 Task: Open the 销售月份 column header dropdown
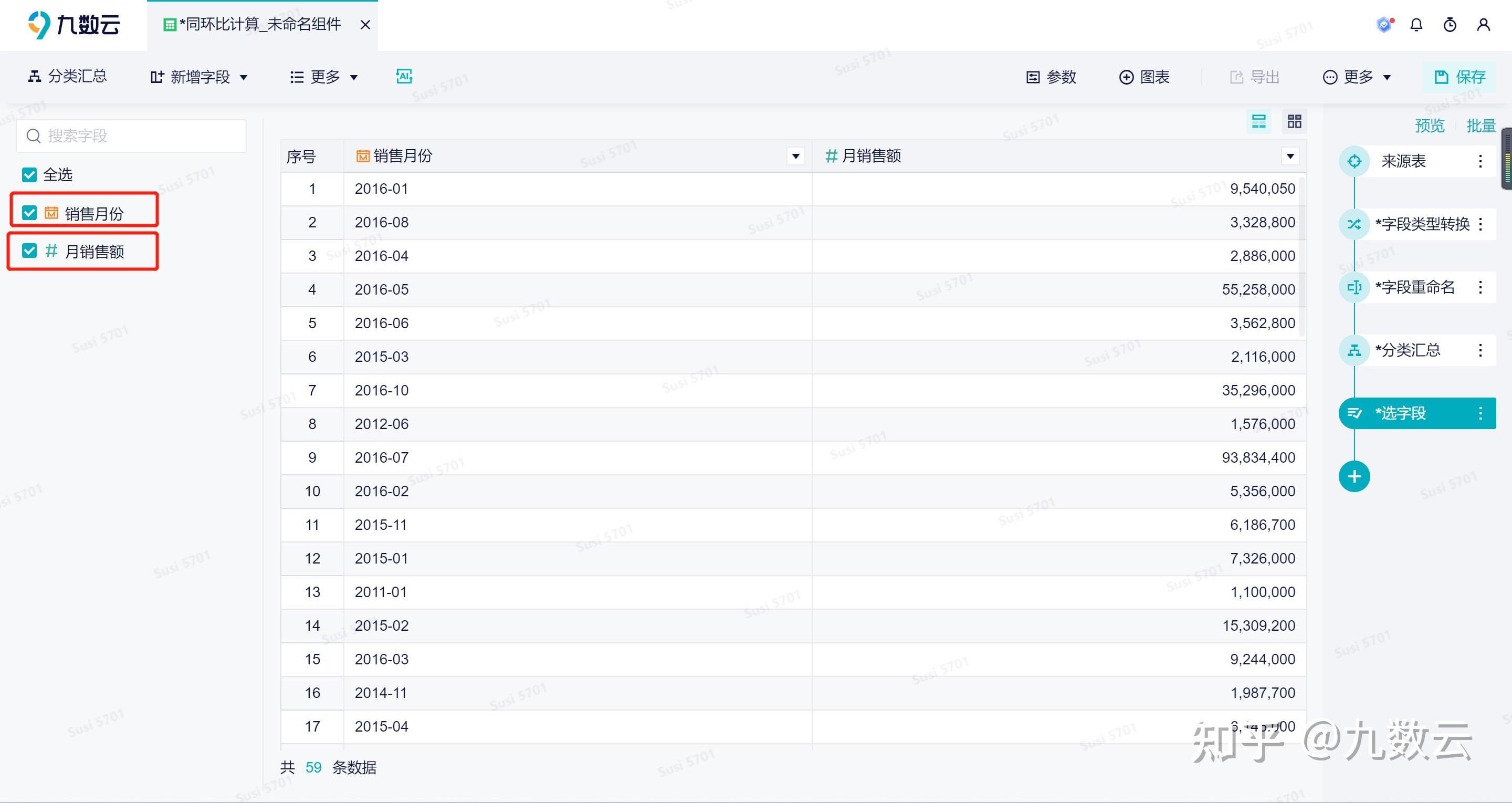(x=795, y=156)
